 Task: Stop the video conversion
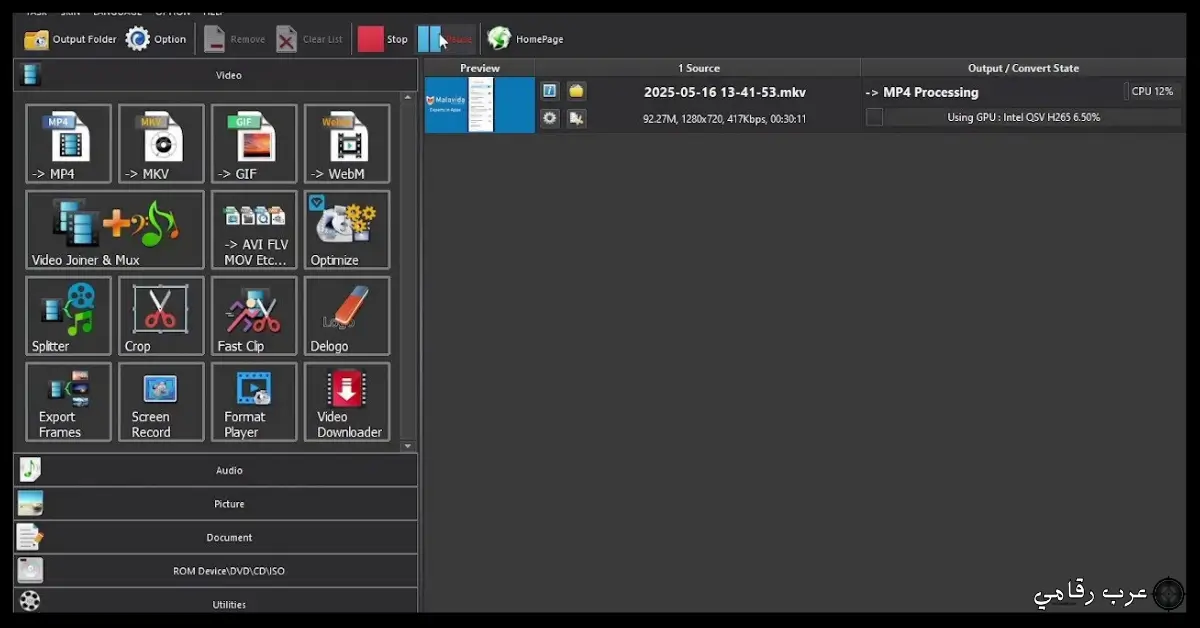coord(385,38)
